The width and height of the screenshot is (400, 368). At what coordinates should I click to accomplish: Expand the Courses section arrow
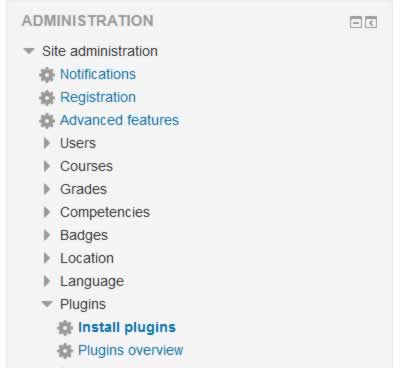(x=47, y=166)
